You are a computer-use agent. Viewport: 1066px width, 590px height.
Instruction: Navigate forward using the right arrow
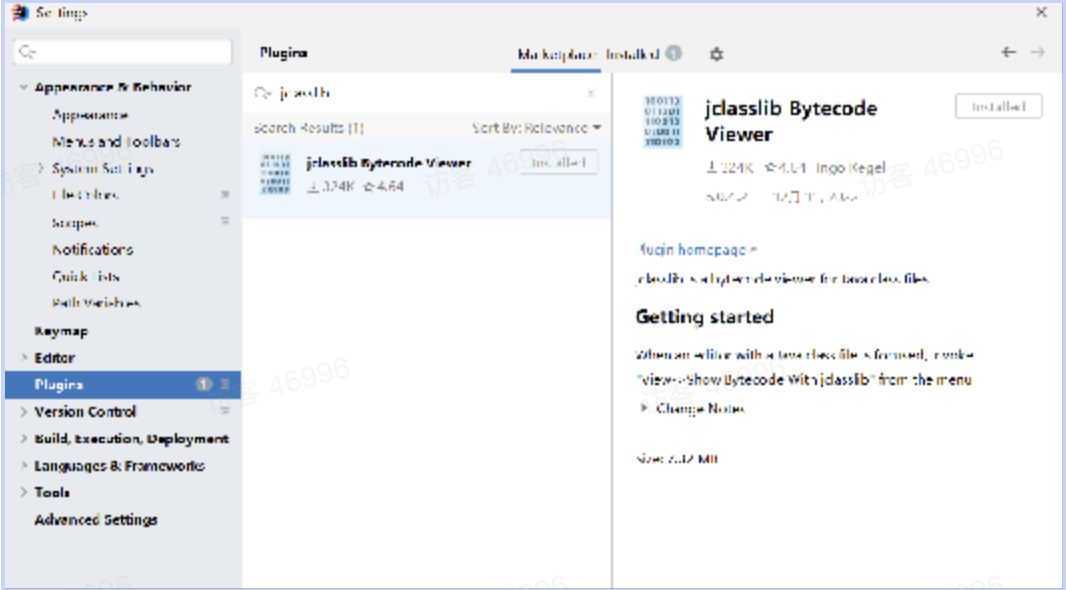[1038, 52]
